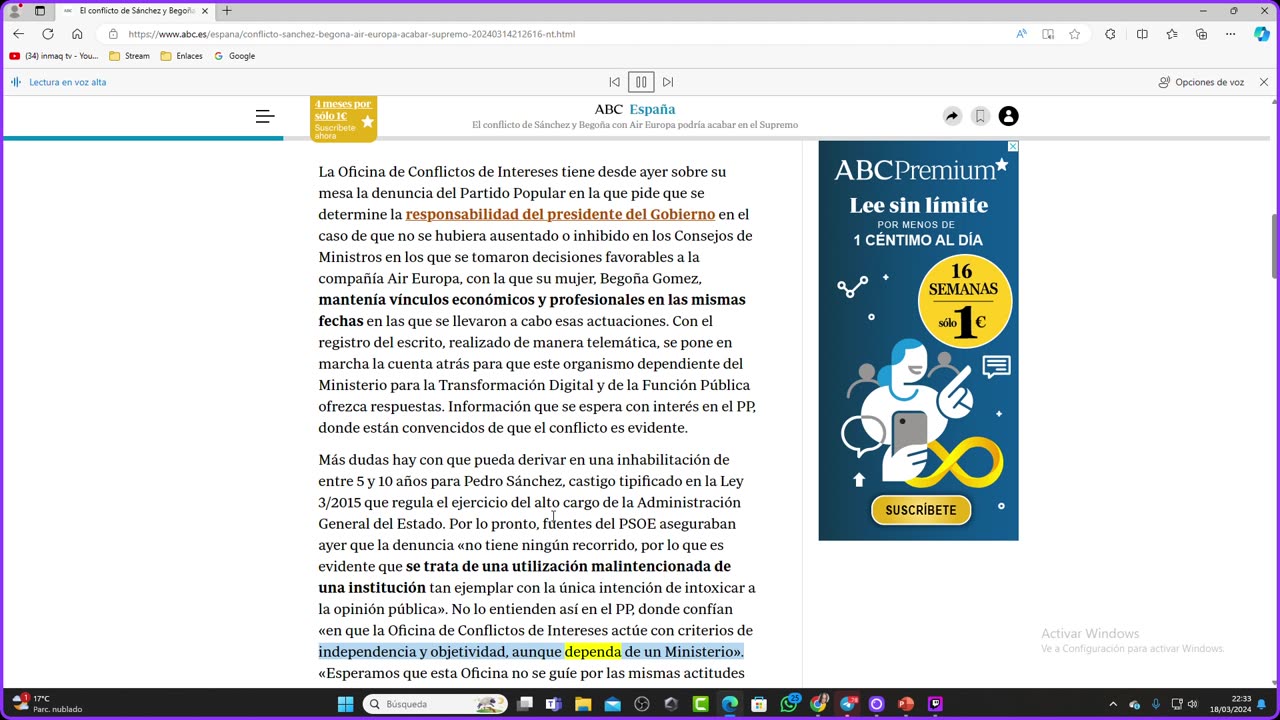
Task: Open the Stream bookmarks folder
Action: [129, 56]
